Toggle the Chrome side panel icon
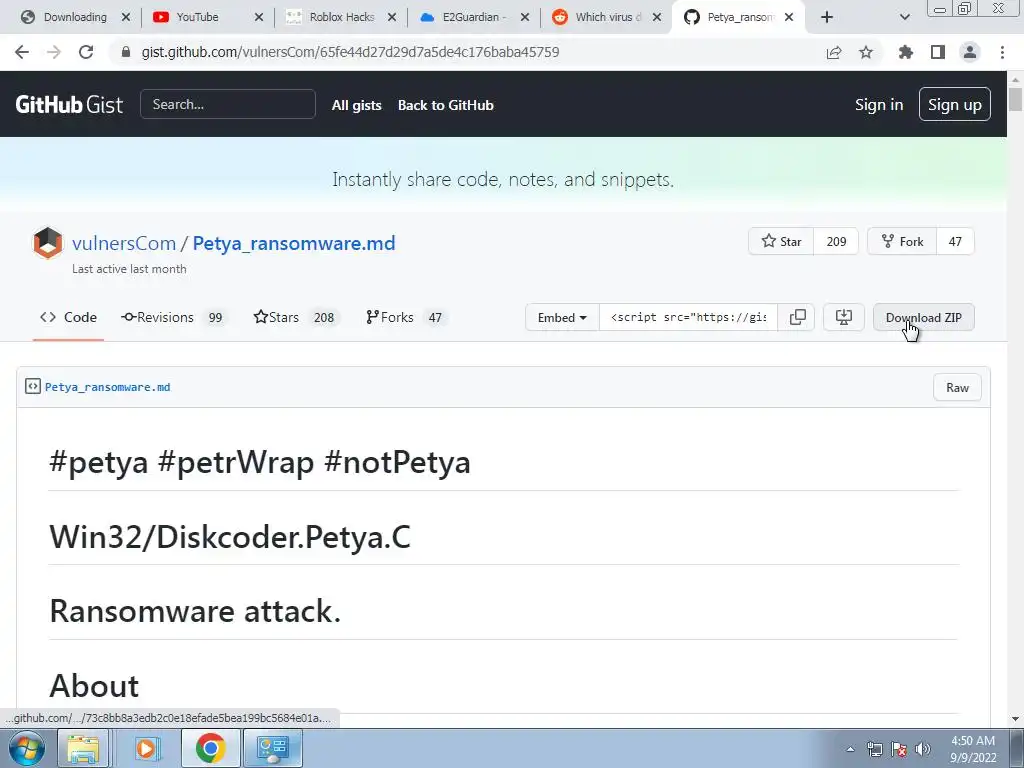This screenshot has height=768, width=1024. [x=938, y=52]
